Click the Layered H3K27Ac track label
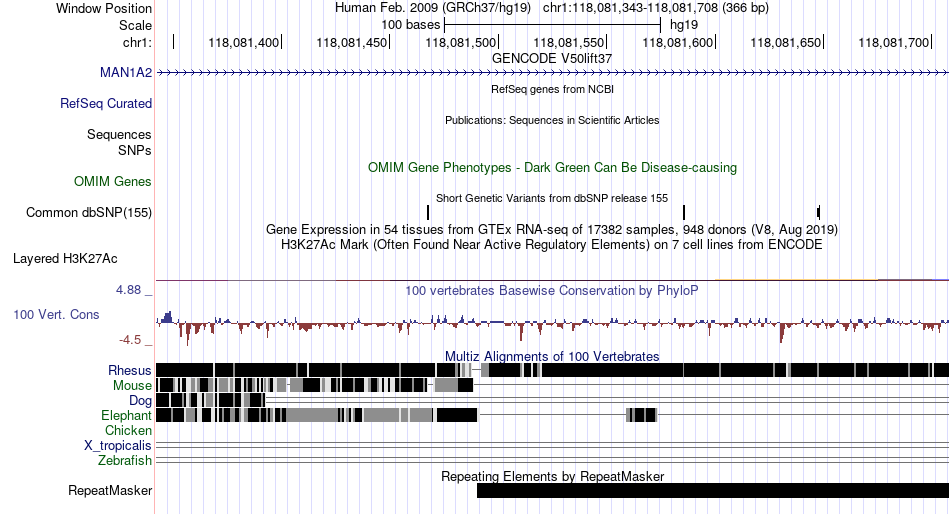 (x=65, y=259)
